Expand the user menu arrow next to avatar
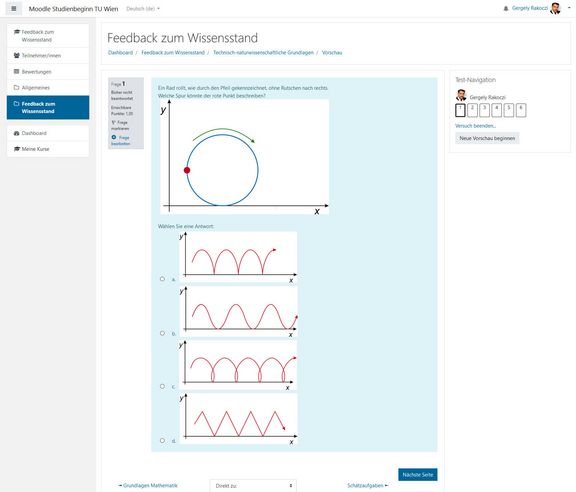This screenshot has width=576, height=492. pyautogui.click(x=569, y=8)
